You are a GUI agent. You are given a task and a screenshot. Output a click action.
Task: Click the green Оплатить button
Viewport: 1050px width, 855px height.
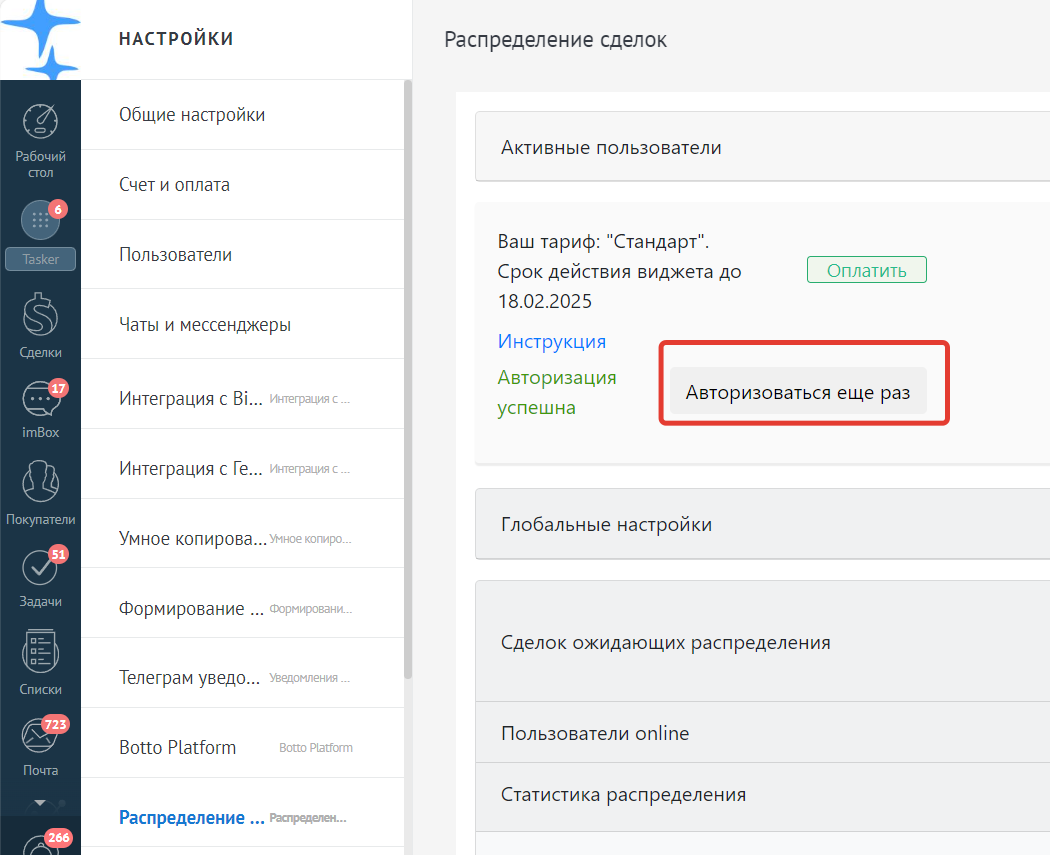pos(867,270)
